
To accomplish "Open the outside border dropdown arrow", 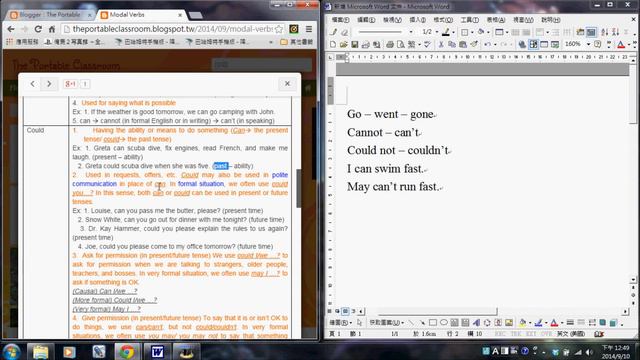I will (472, 32).
